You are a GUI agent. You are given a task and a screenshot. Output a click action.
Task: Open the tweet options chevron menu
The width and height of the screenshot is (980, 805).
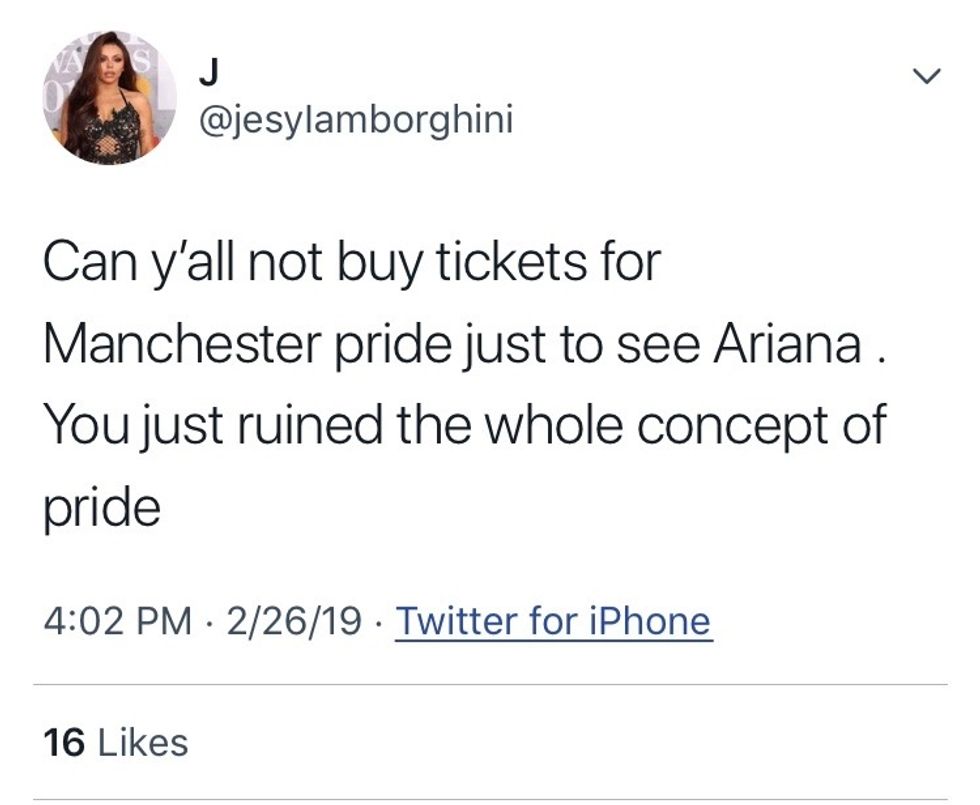[x=928, y=77]
